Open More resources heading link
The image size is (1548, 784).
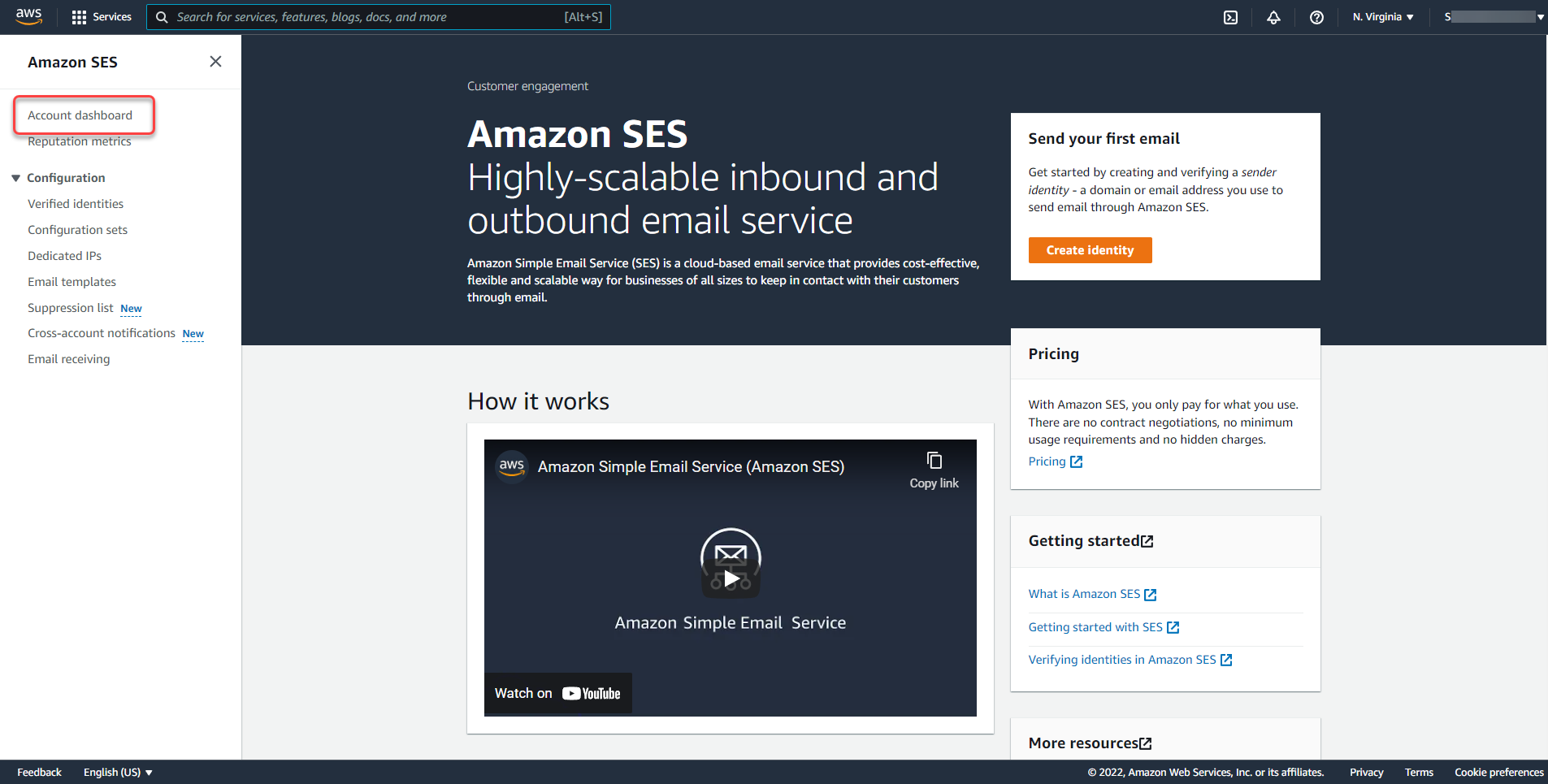click(1090, 743)
